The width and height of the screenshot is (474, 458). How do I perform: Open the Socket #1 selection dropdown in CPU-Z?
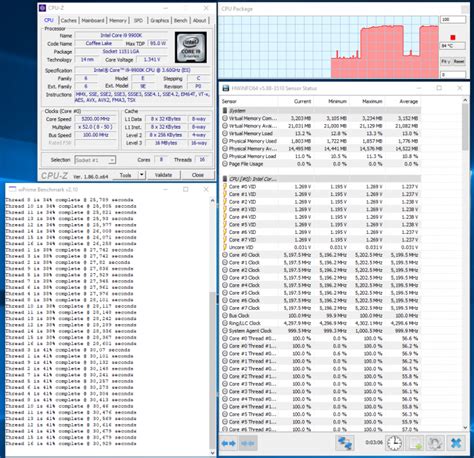tap(95, 160)
